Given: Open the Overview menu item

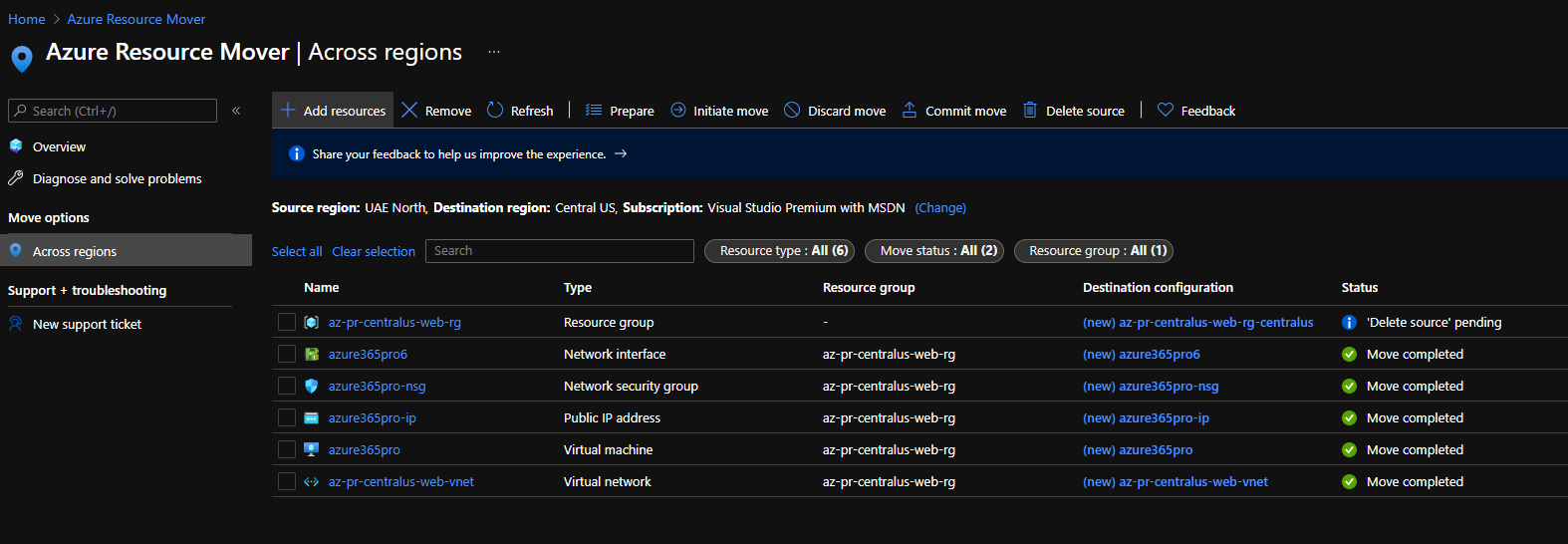Looking at the screenshot, I should [59, 146].
